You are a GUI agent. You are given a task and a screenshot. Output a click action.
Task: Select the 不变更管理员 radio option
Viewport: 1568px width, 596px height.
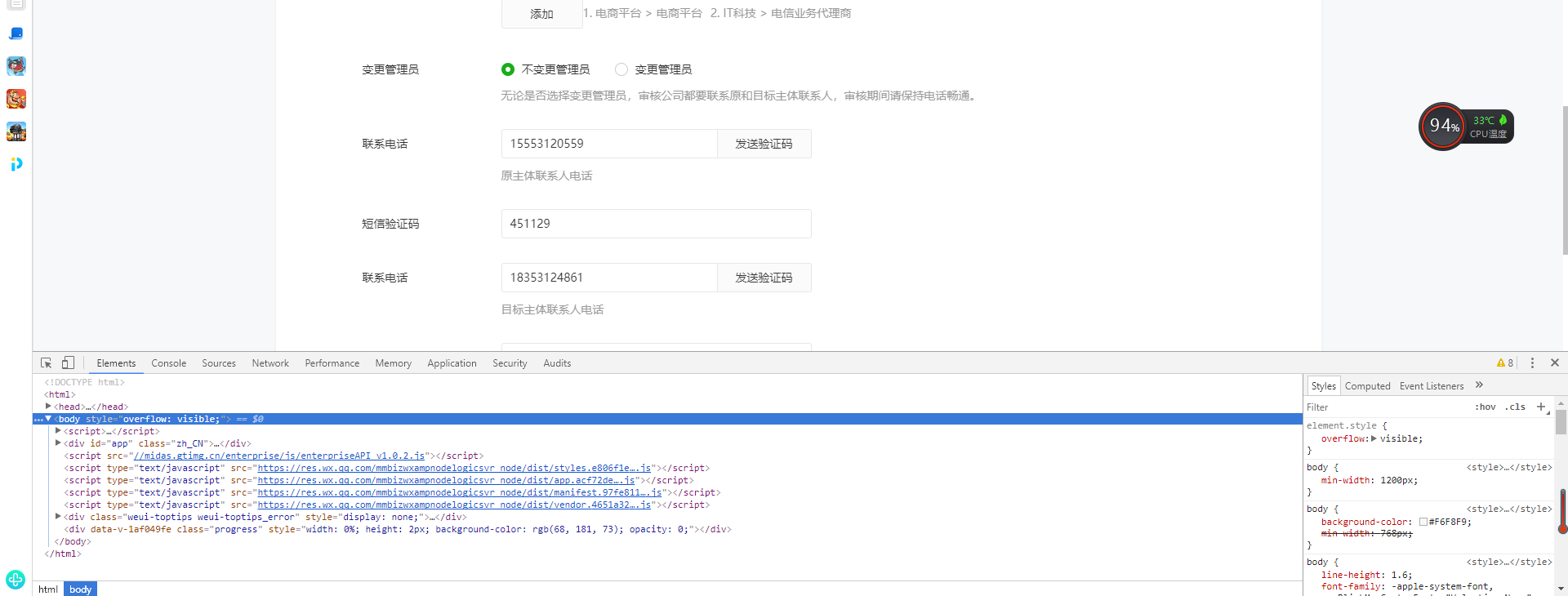tap(508, 69)
